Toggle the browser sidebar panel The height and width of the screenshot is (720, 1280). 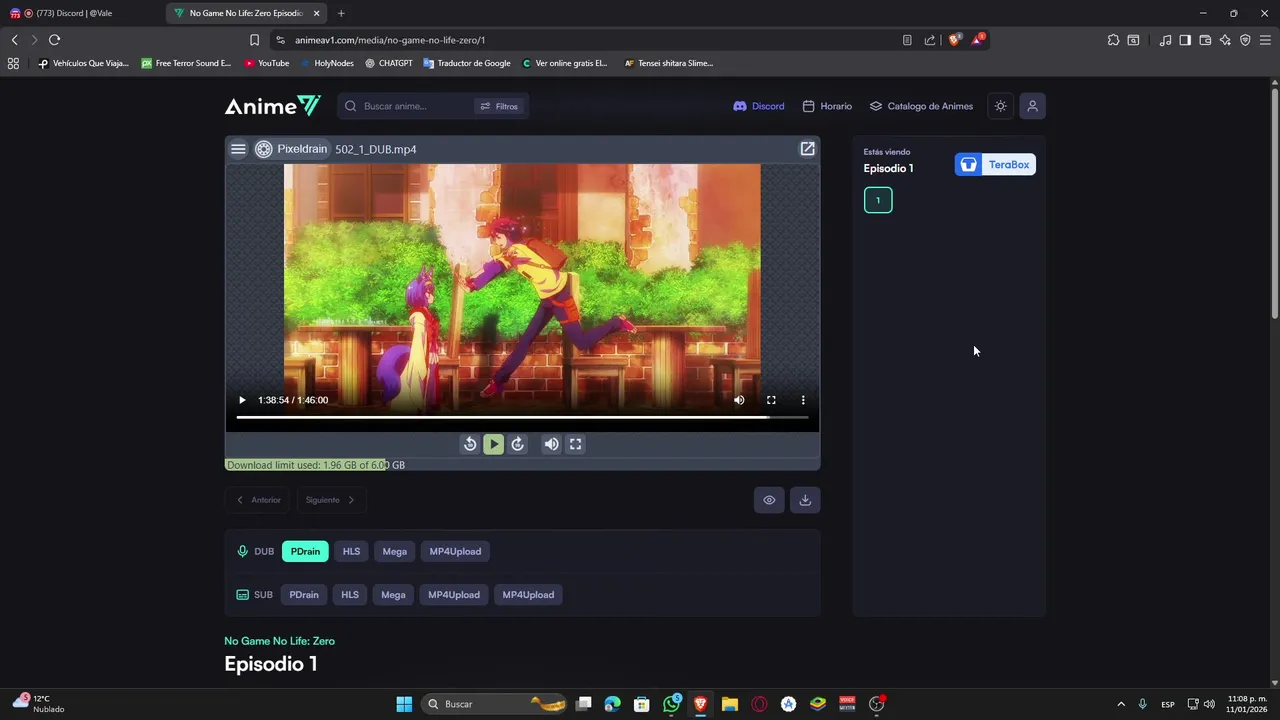point(1185,40)
